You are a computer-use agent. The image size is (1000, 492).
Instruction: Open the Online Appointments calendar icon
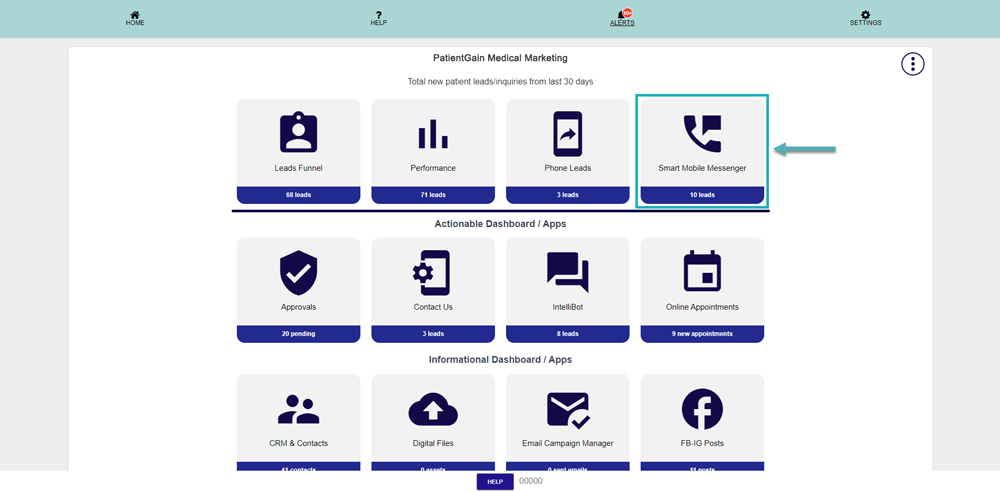tap(702, 272)
